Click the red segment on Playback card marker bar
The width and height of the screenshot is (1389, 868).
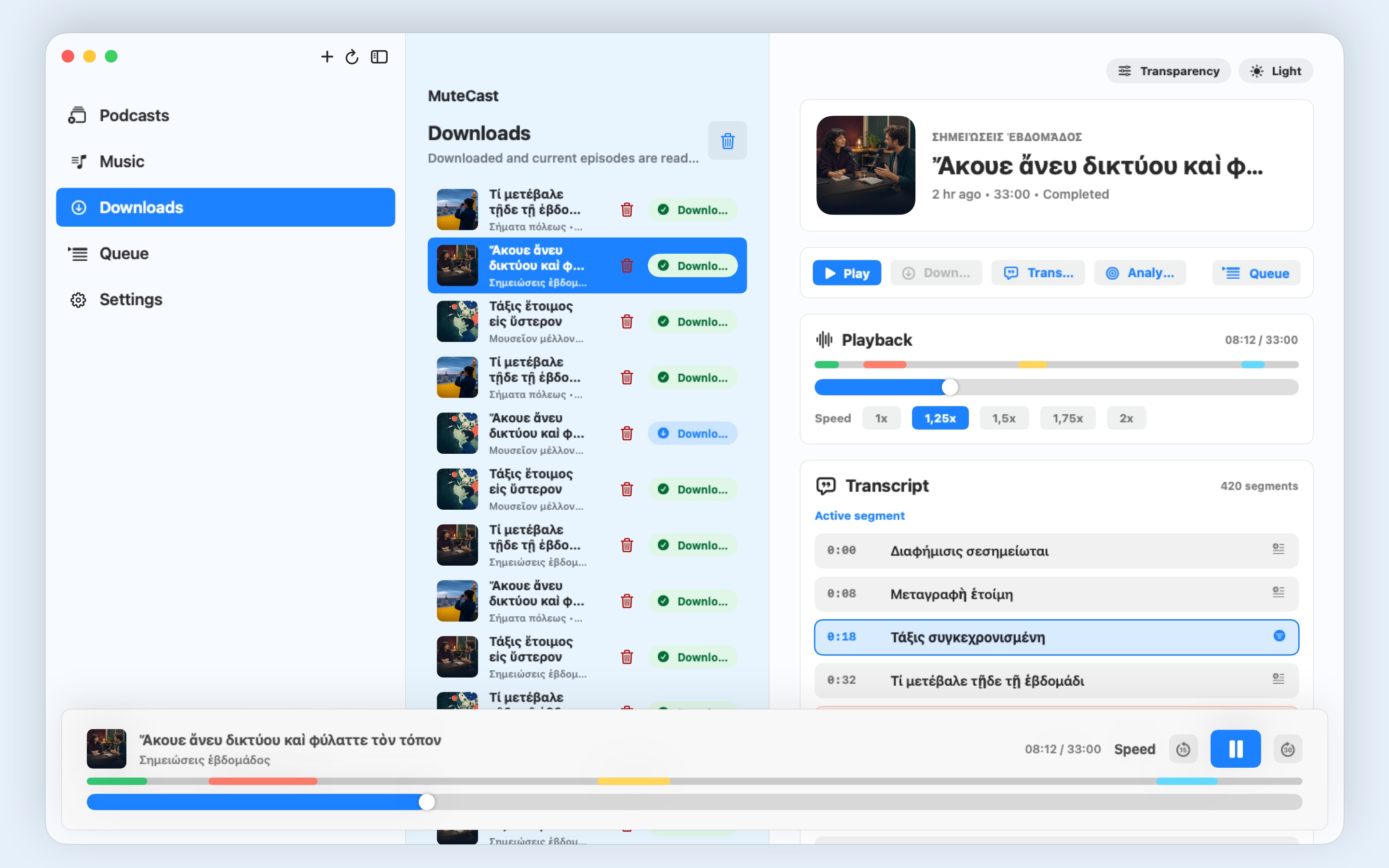885,365
